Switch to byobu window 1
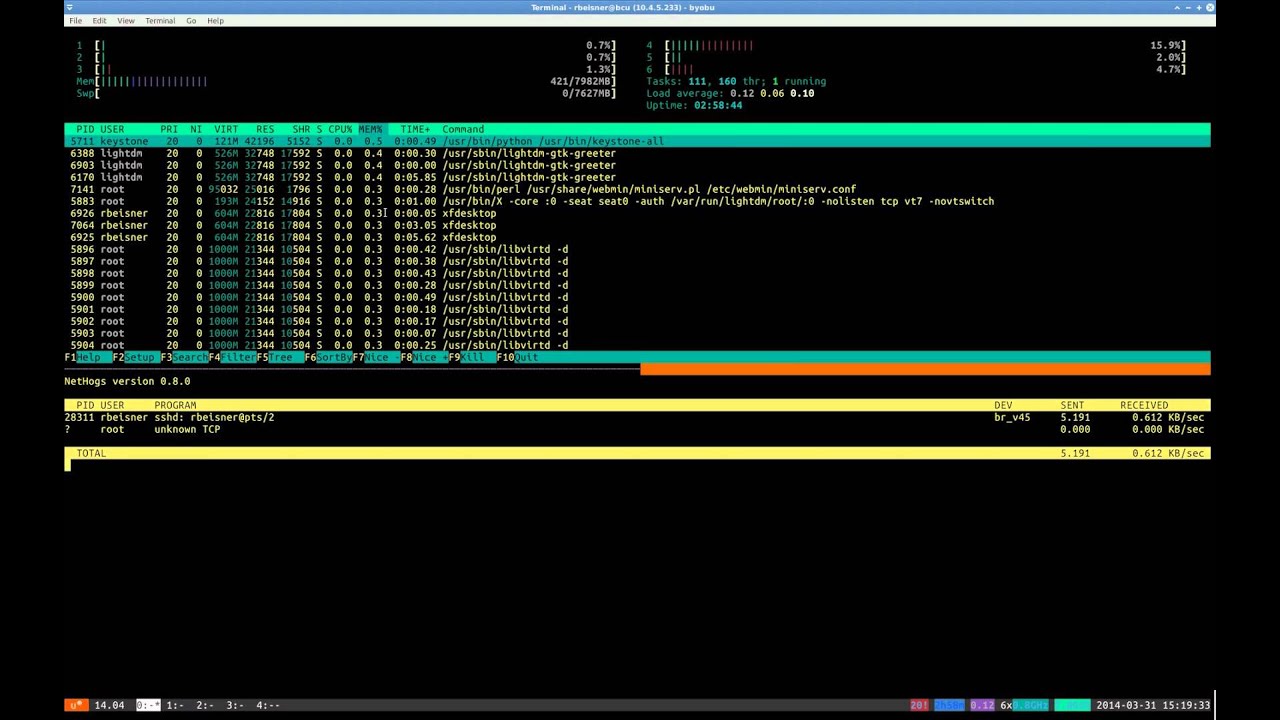1280x720 pixels. [174, 705]
